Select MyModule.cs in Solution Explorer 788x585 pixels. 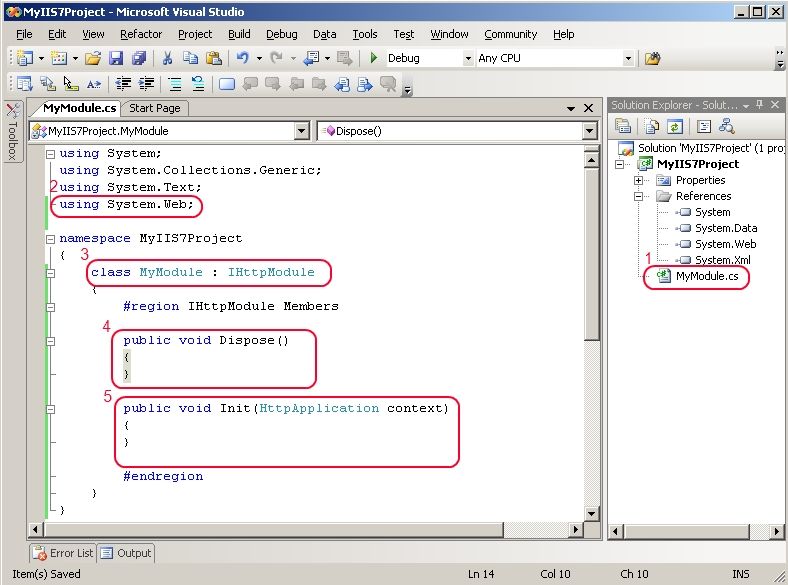pos(705,276)
